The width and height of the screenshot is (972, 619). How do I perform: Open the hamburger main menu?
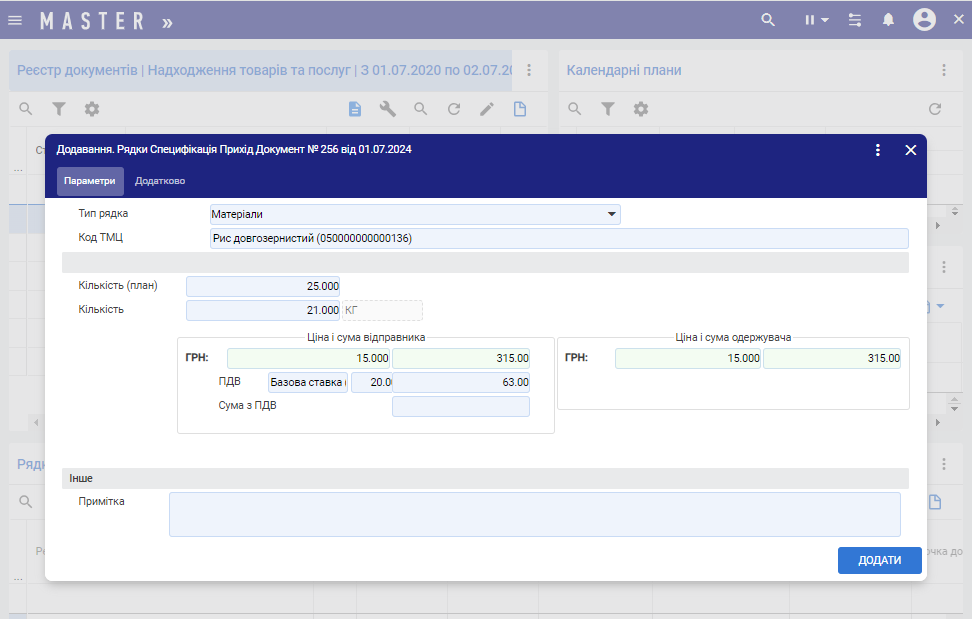pyautogui.click(x=15, y=20)
